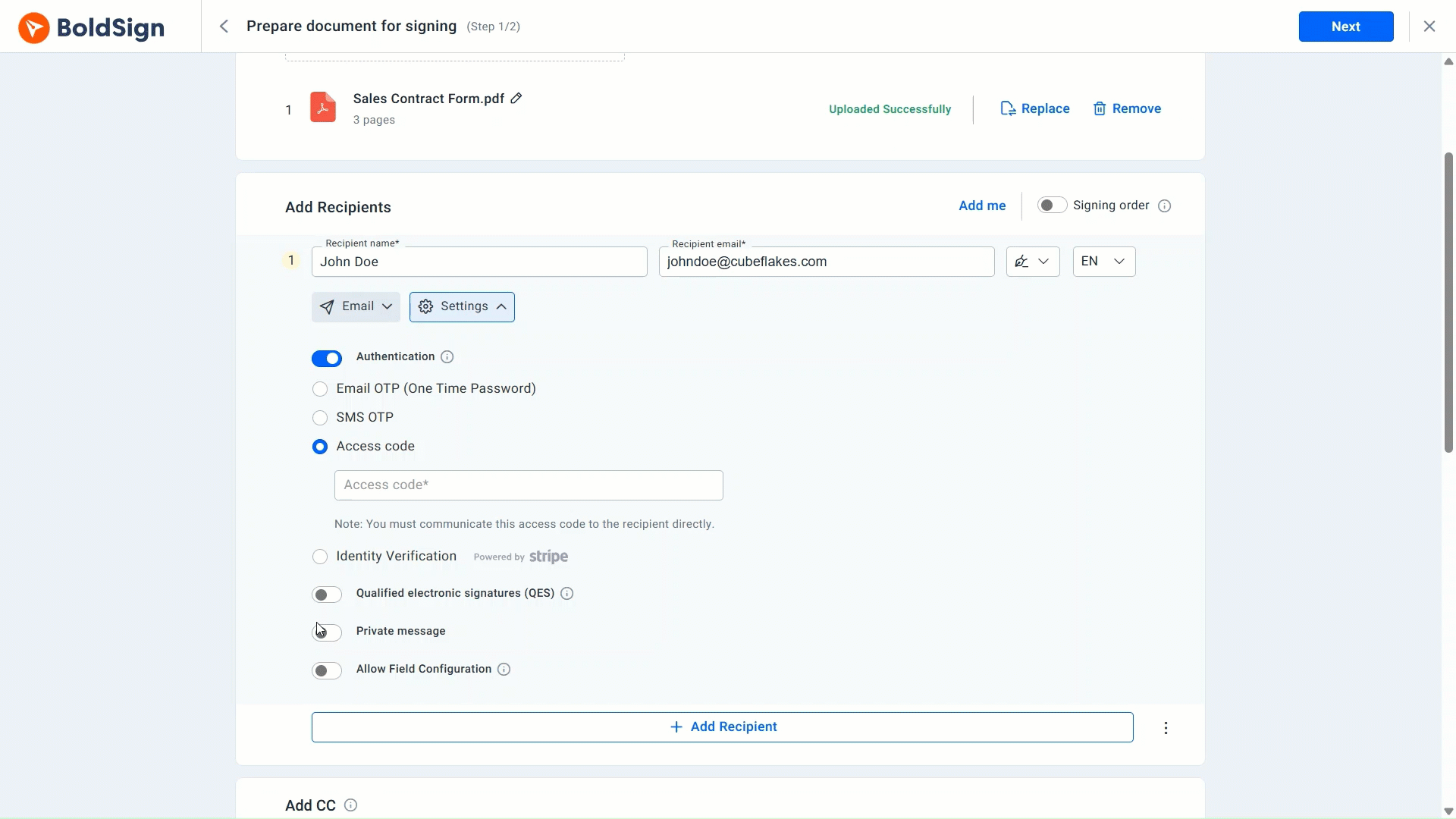Click the info icon beside Signing order
The height and width of the screenshot is (819, 1456).
pos(1165,206)
